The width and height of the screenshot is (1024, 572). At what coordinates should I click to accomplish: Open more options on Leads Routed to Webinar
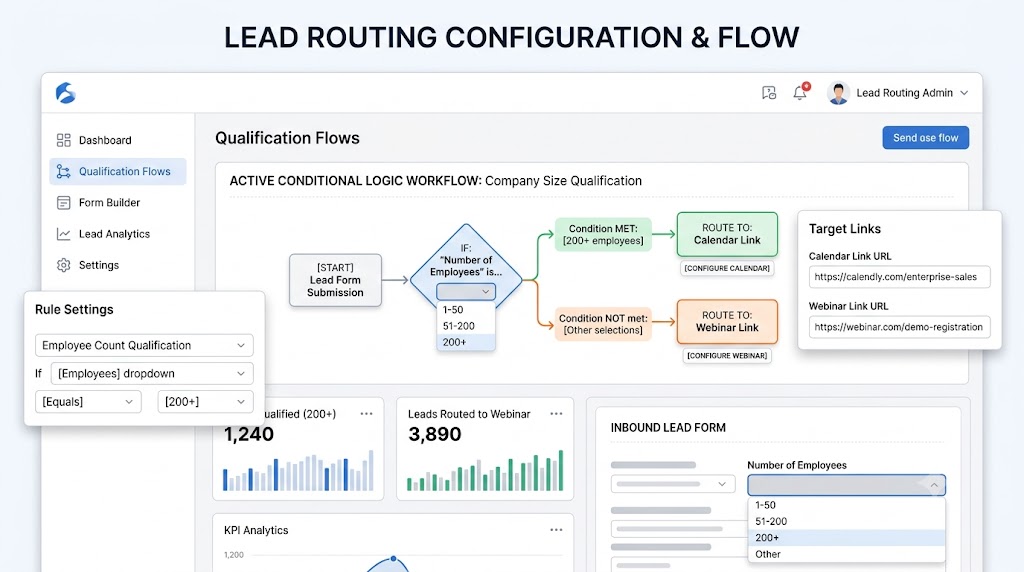coord(556,413)
